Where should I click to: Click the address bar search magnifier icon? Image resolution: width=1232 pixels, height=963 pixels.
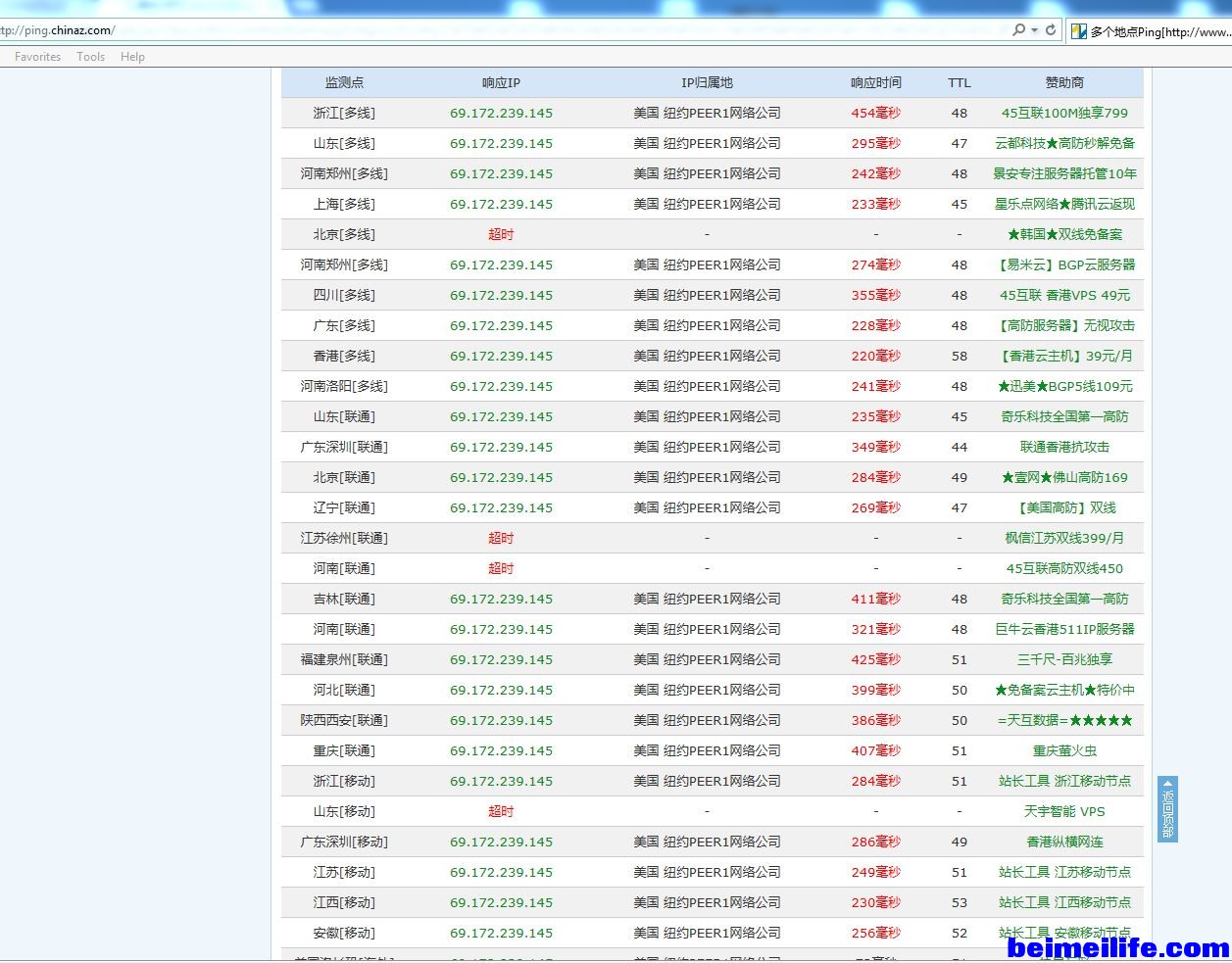click(x=1018, y=30)
